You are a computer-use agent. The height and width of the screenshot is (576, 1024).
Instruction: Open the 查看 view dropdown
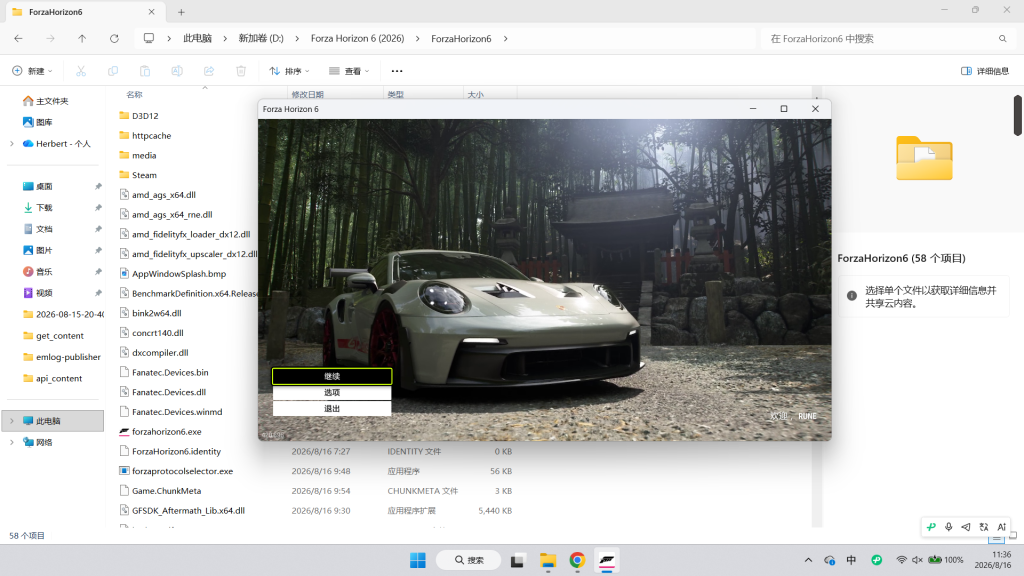(x=349, y=71)
